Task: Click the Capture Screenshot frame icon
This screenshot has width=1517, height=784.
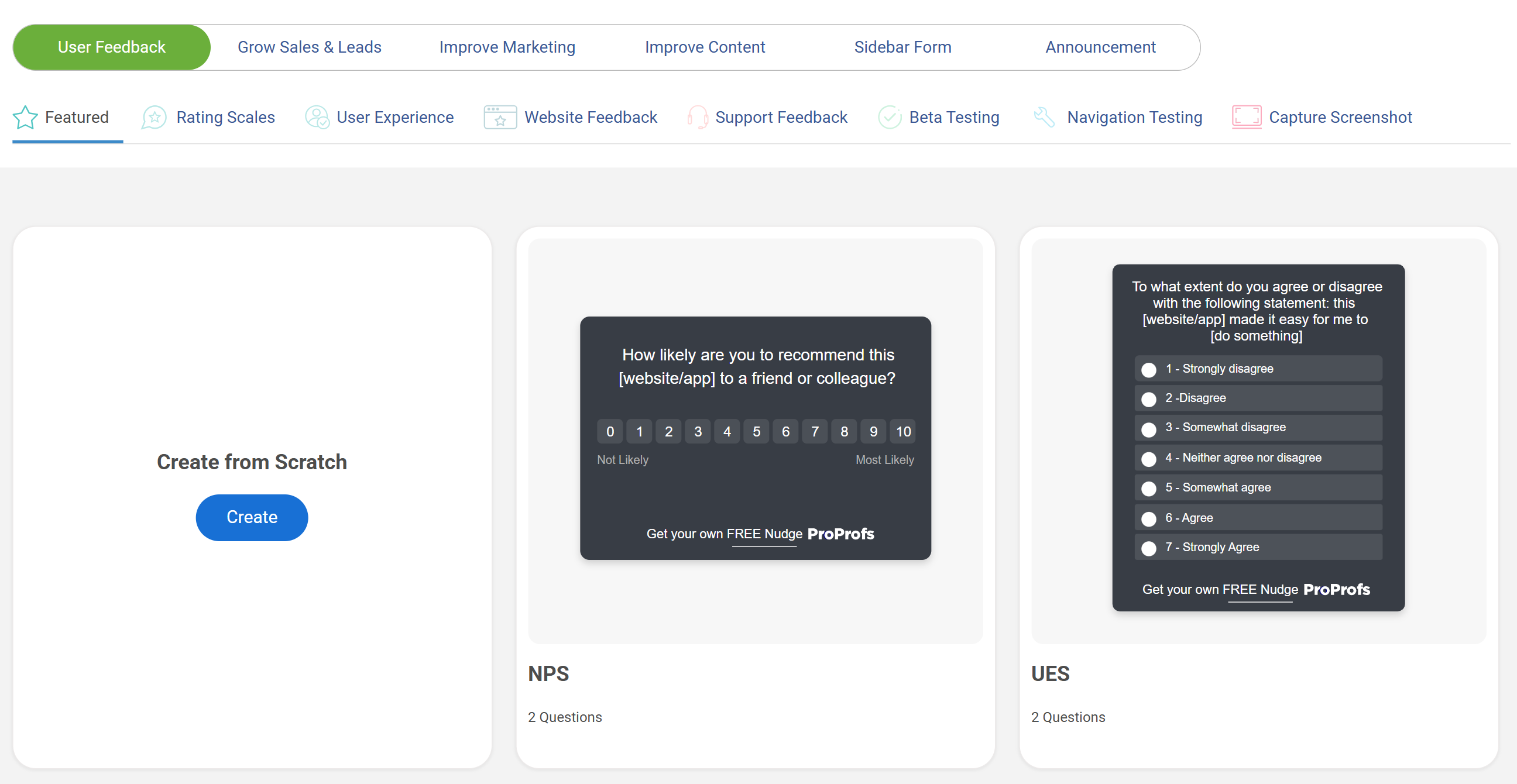Action: click(1246, 117)
